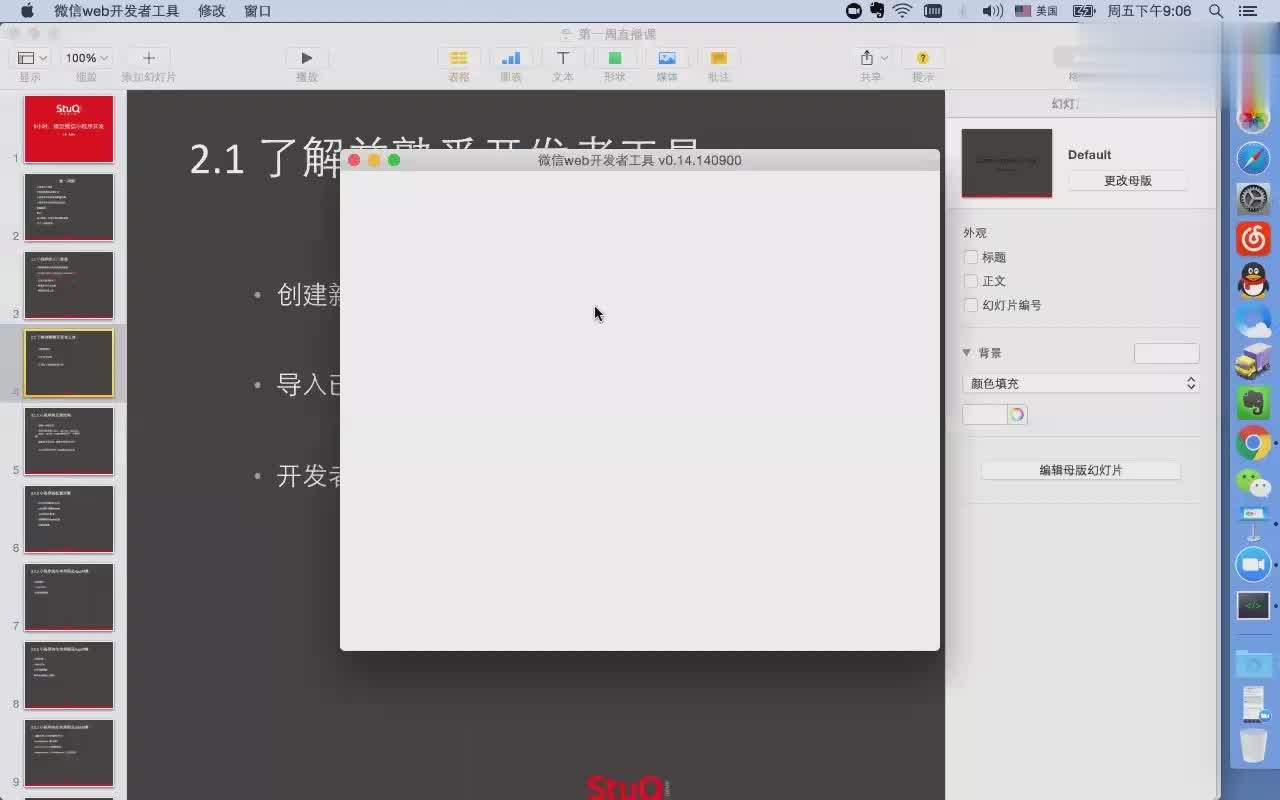The image size is (1280, 800).
Task: Open Keynote from the Dock
Action: click(x=1253, y=523)
